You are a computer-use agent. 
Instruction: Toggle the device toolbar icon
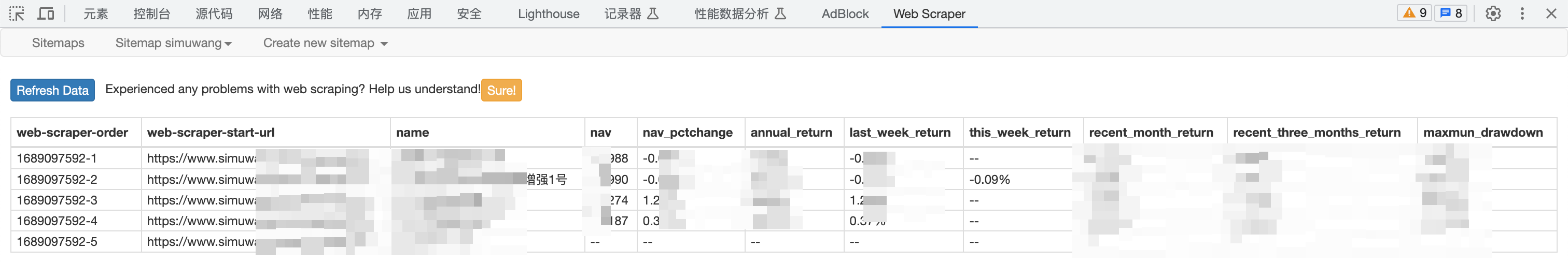pyautogui.click(x=46, y=13)
